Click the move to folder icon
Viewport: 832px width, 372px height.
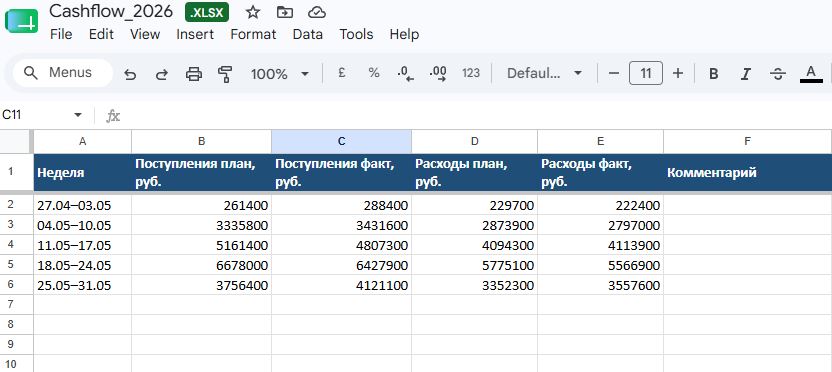285,12
